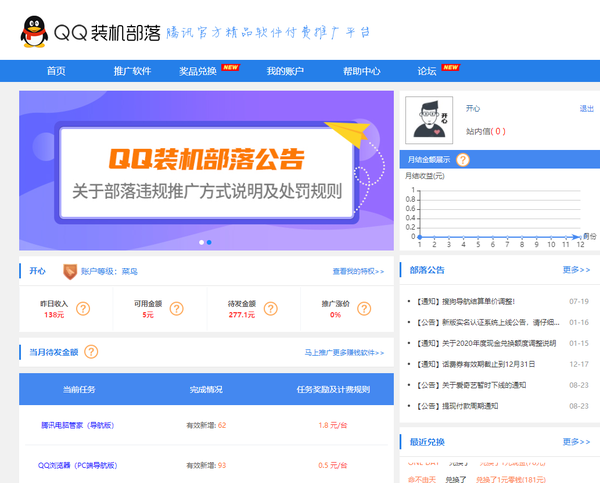Click the account level badge icon
Image resolution: width=600 pixels, height=483 pixels.
tap(70, 272)
